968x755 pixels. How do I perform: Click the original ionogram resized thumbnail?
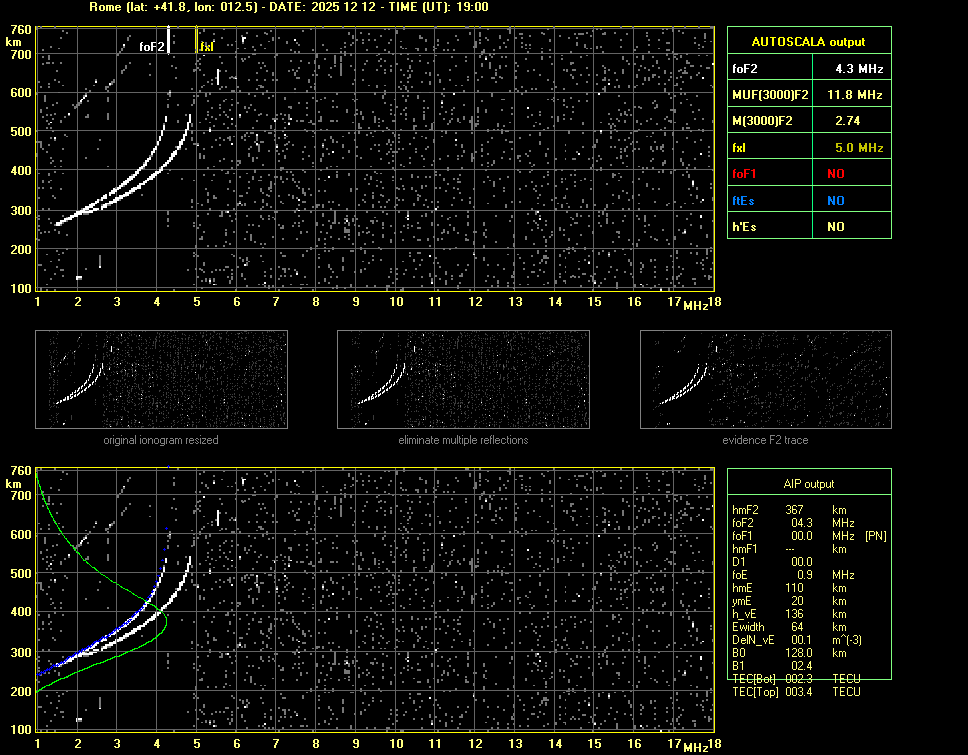[x=161, y=379]
